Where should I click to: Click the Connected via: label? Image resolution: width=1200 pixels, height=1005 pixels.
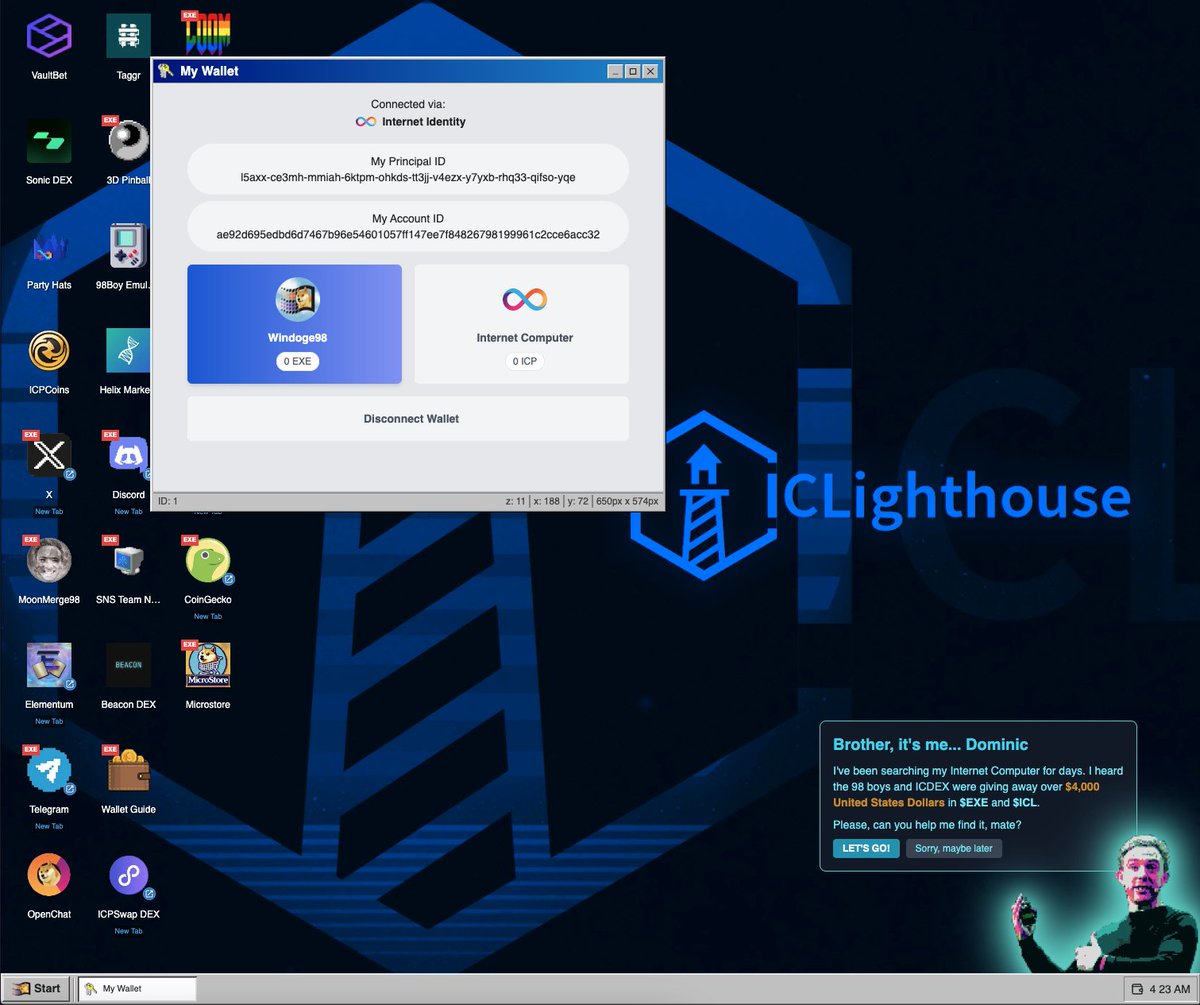pyautogui.click(x=408, y=104)
